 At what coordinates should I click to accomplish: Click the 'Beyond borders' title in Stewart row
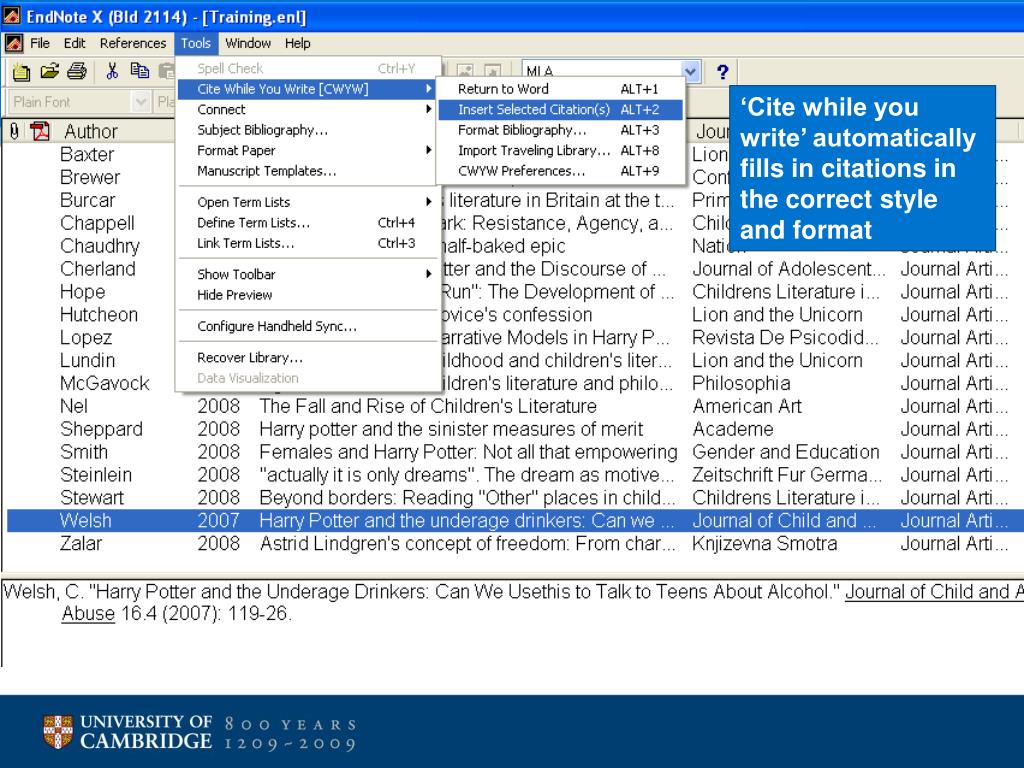(468, 497)
